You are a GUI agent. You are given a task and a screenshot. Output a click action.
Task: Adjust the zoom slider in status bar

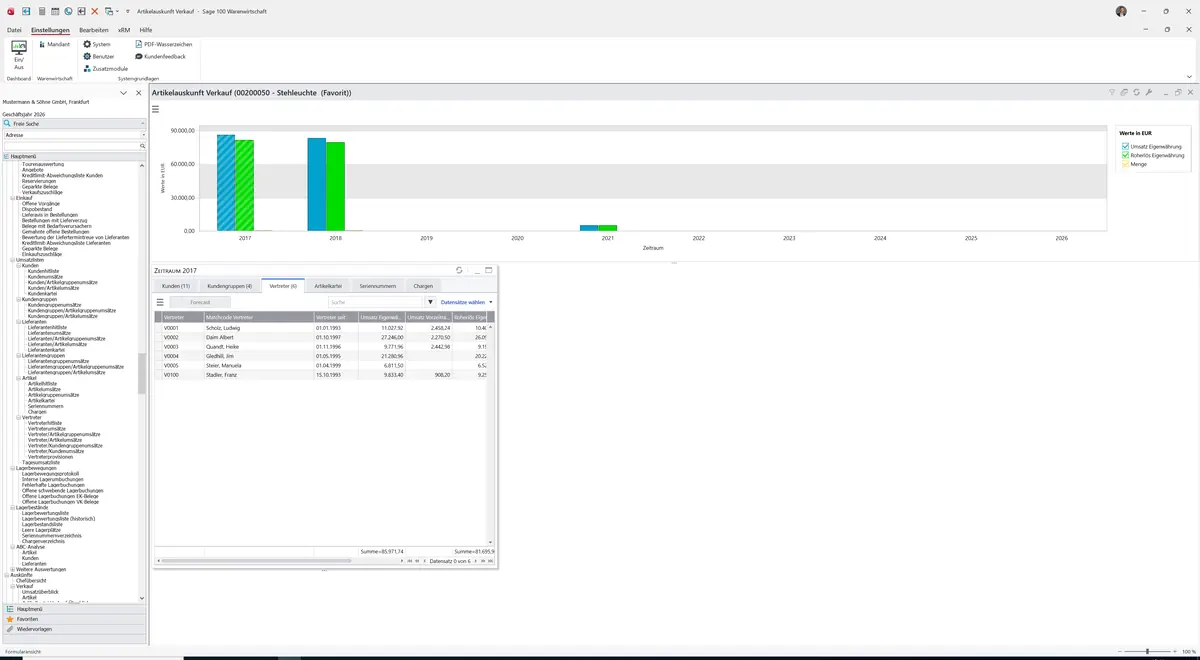(x=1147, y=651)
